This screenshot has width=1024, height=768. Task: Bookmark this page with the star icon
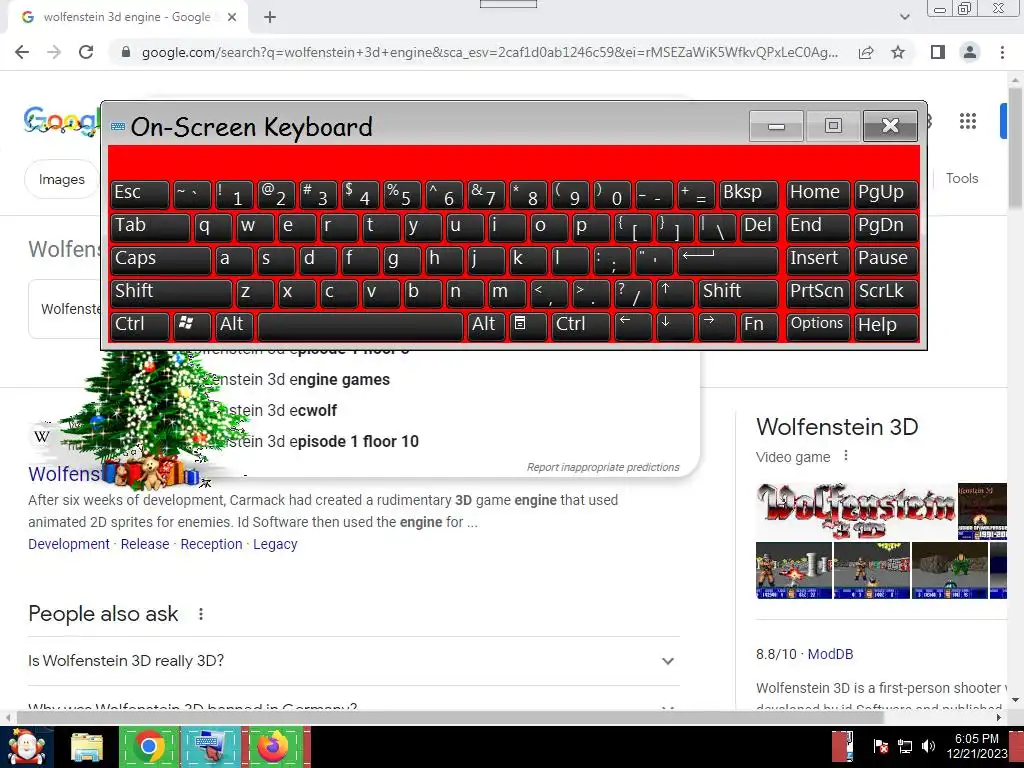(x=898, y=52)
